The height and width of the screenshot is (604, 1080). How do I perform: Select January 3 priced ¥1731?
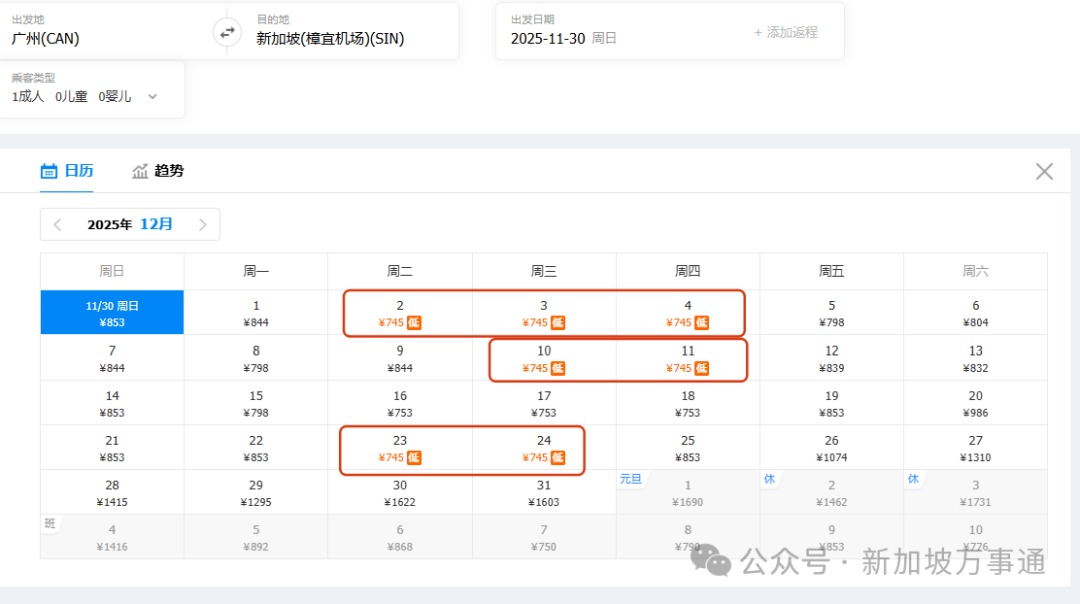tap(976, 492)
